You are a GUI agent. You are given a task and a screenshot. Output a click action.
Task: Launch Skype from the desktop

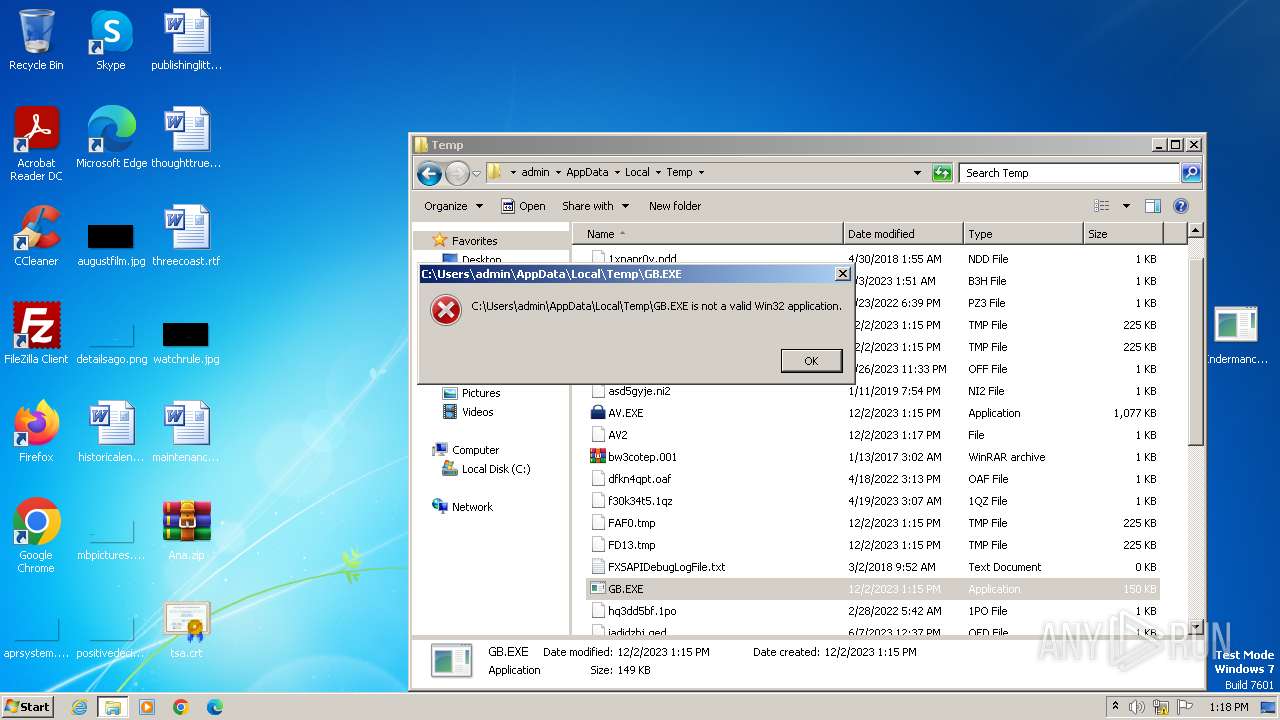coord(110,40)
